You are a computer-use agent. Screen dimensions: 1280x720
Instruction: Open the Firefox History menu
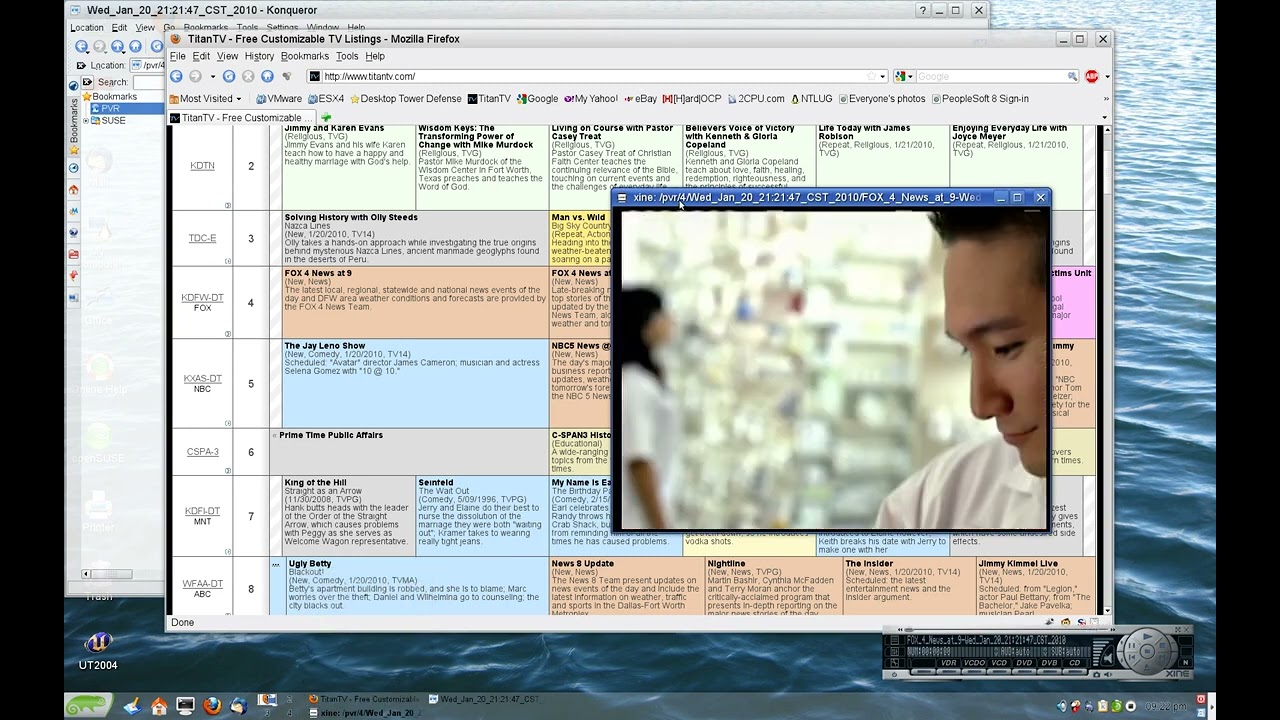point(259,57)
